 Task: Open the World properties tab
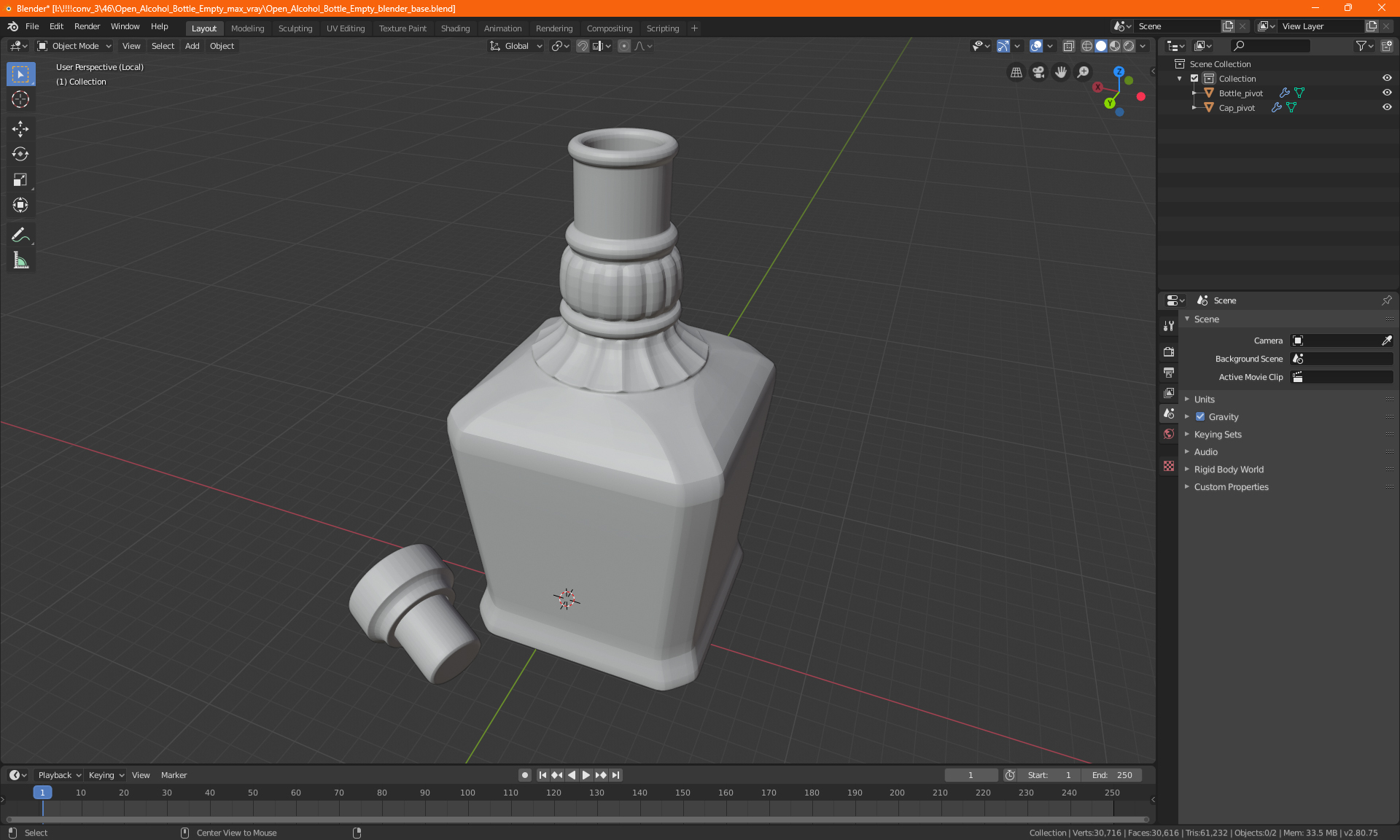pyautogui.click(x=1169, y=434)
